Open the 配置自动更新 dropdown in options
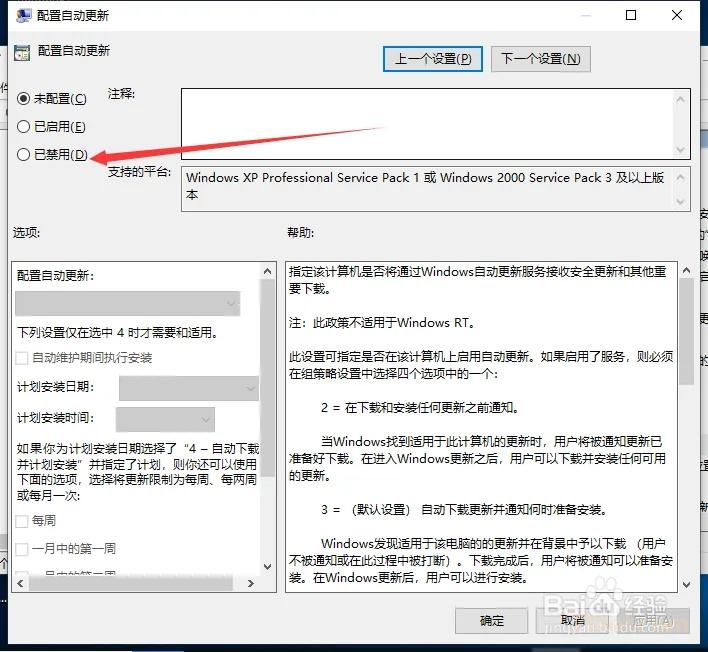The image size is (708, 652). (x=127, y=303)
